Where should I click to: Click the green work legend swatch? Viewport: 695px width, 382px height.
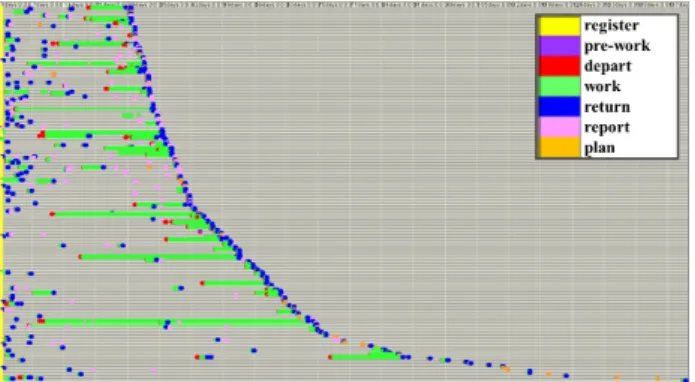point(559,86)
